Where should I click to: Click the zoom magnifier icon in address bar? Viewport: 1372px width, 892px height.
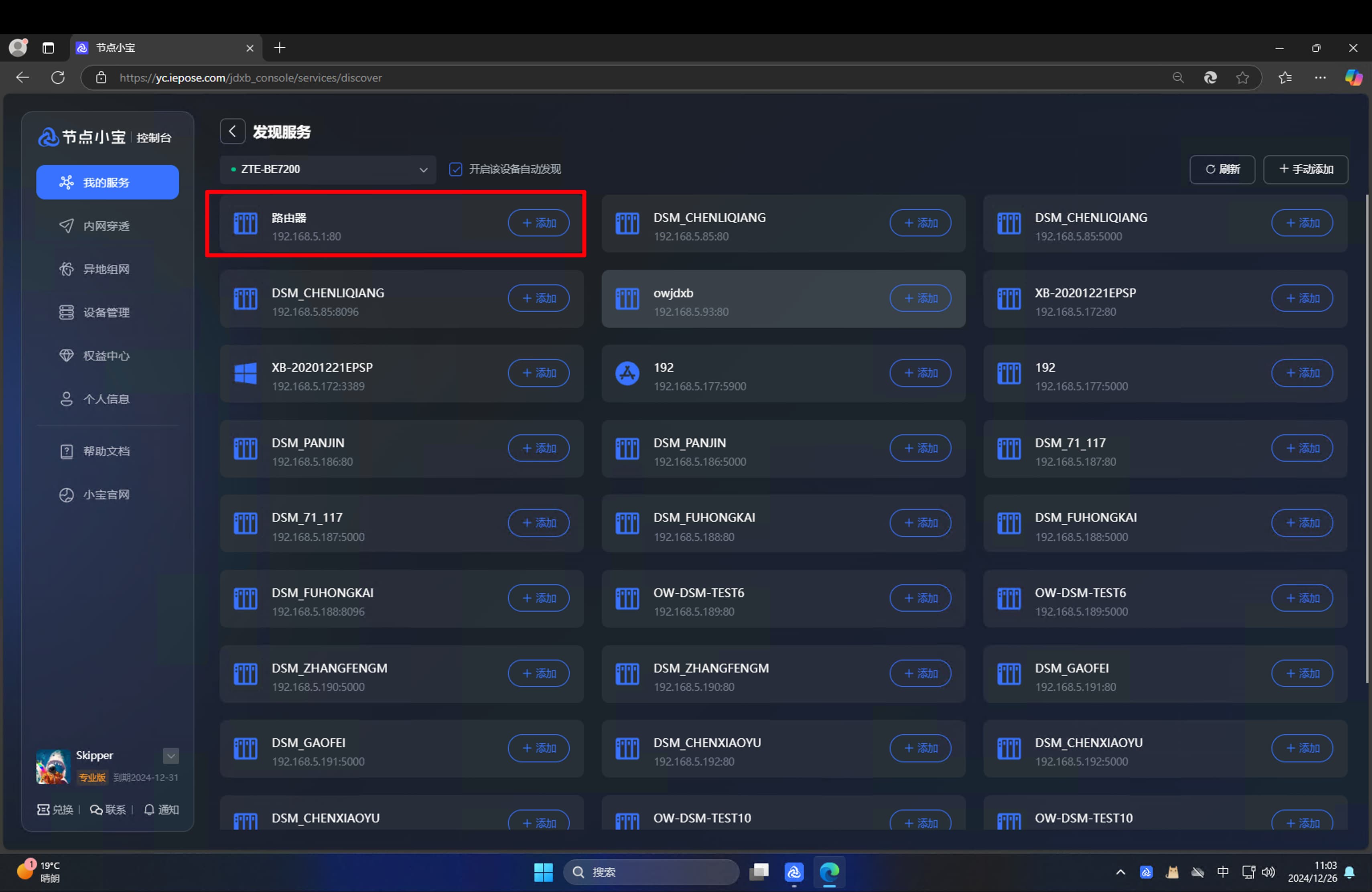1178,78
